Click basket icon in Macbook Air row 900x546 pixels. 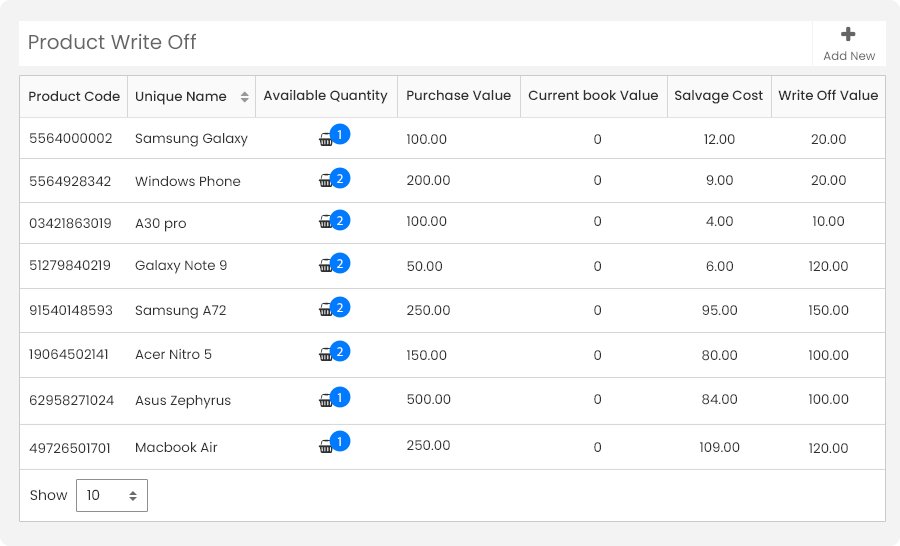click(x=325, y=446)
